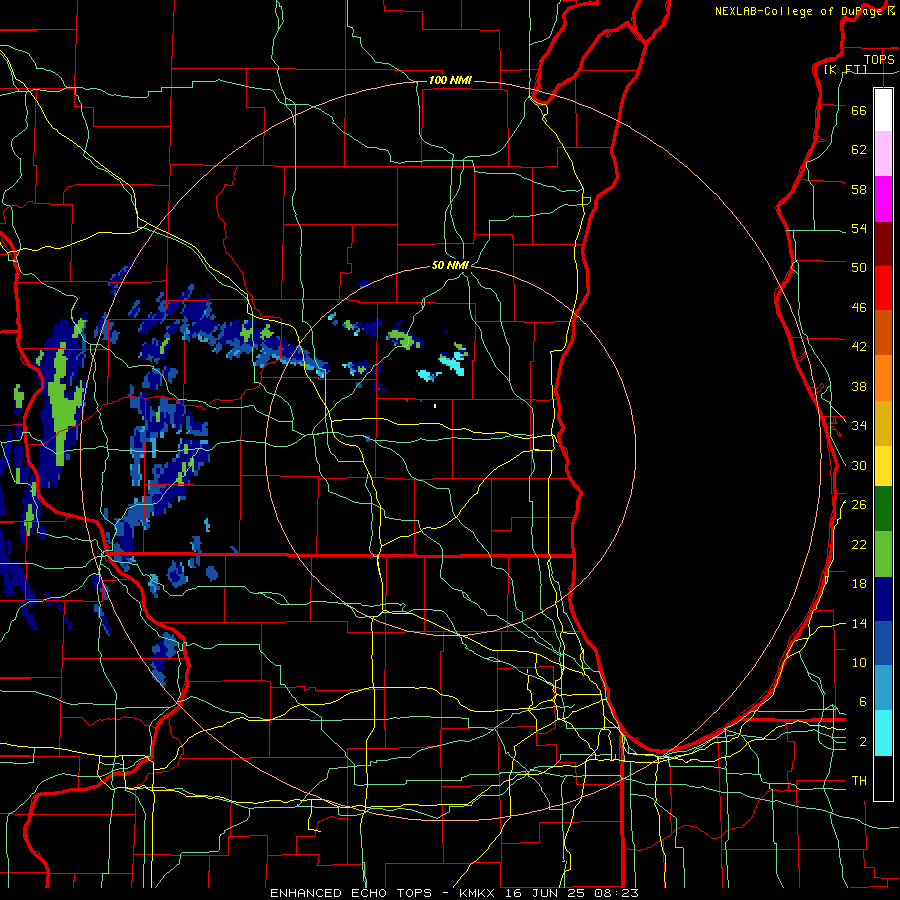Click the light pink legend swatch
Image resolution: width=900 pixels, height=900 pixels.
pyautogui.click(x=883, y=153)
